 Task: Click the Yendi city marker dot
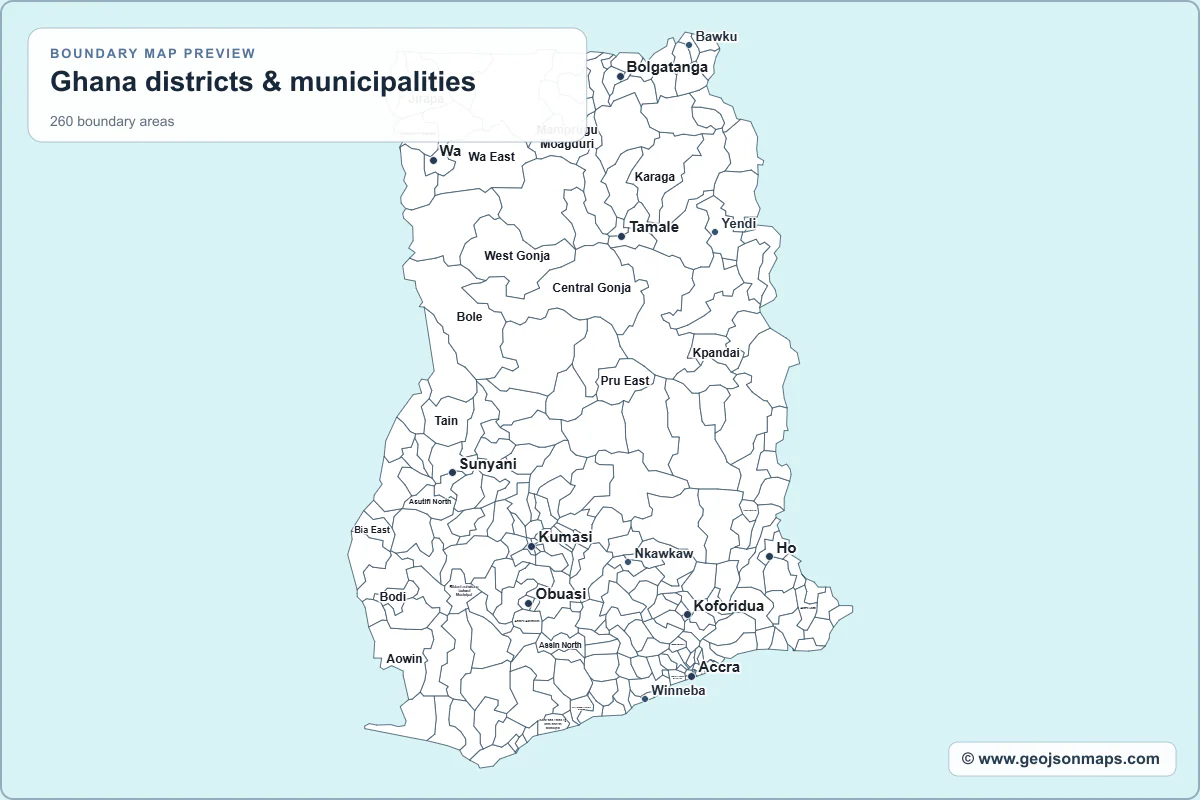pyautogui.click(x=714, y=232)
